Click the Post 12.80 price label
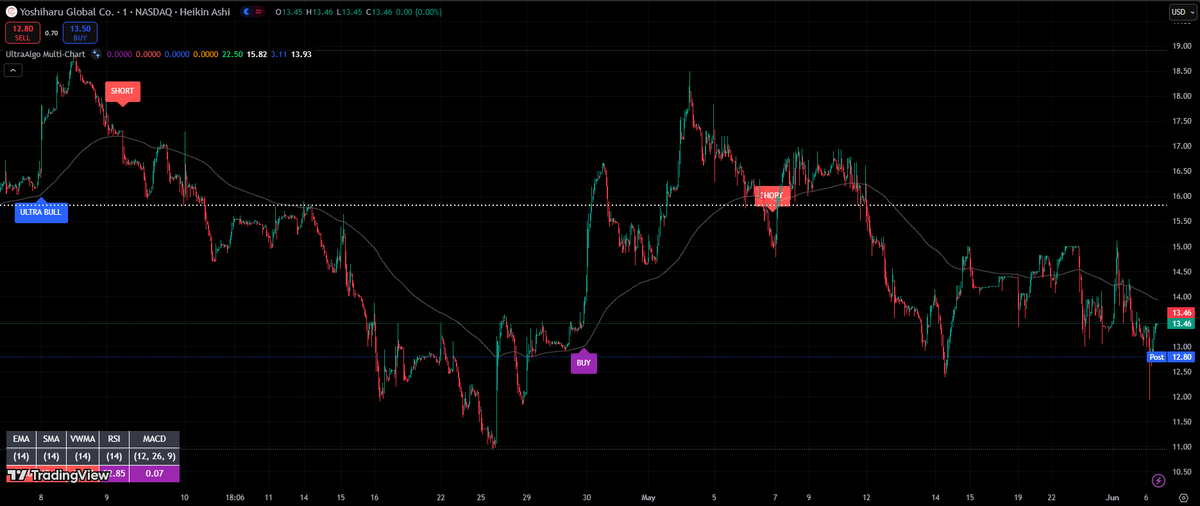This screenshot has height=506, width=1200. [x=1170, y=357]
